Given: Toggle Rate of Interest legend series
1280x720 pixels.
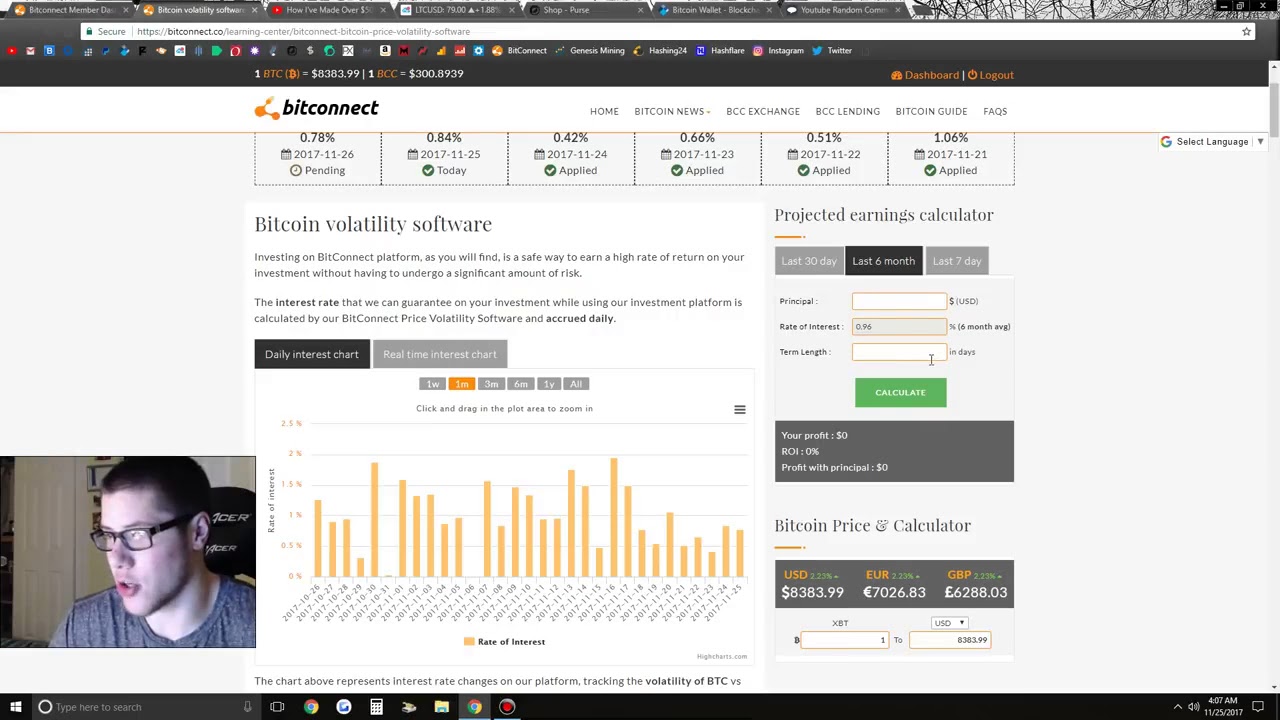Looking at the screenshot, I should point(504,642).
